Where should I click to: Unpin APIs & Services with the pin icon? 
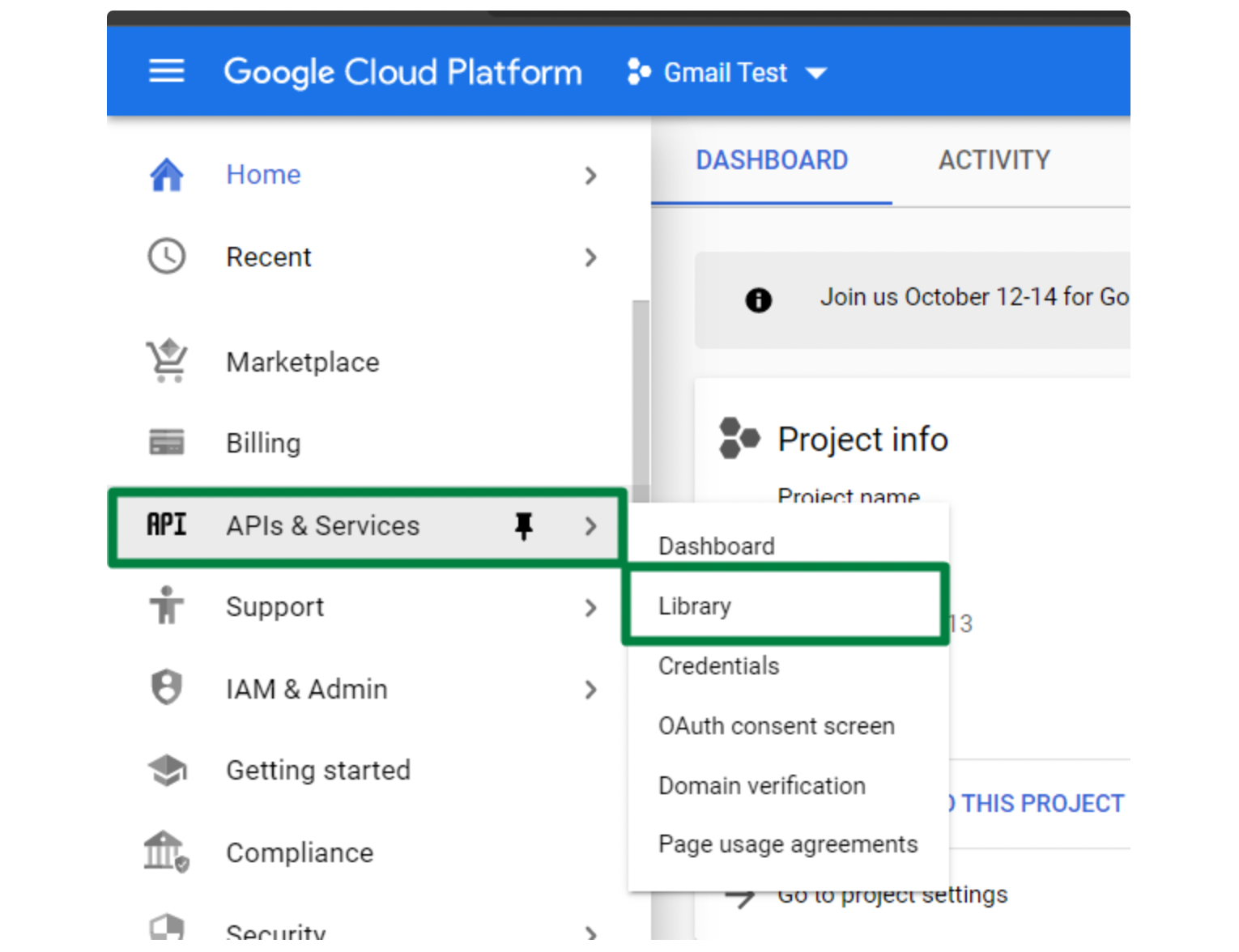(524, 526)
